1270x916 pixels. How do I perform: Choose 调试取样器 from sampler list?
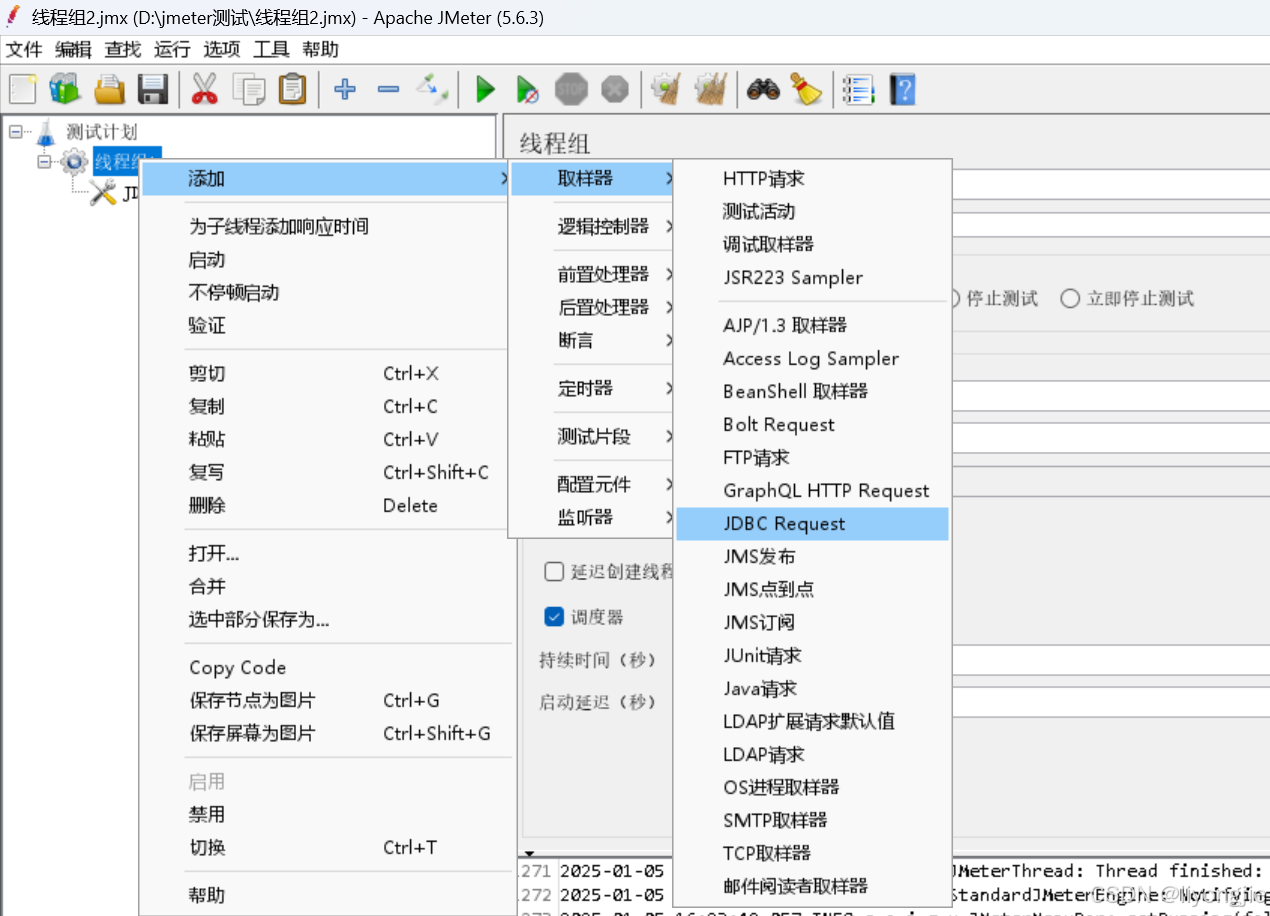point(812,244)
